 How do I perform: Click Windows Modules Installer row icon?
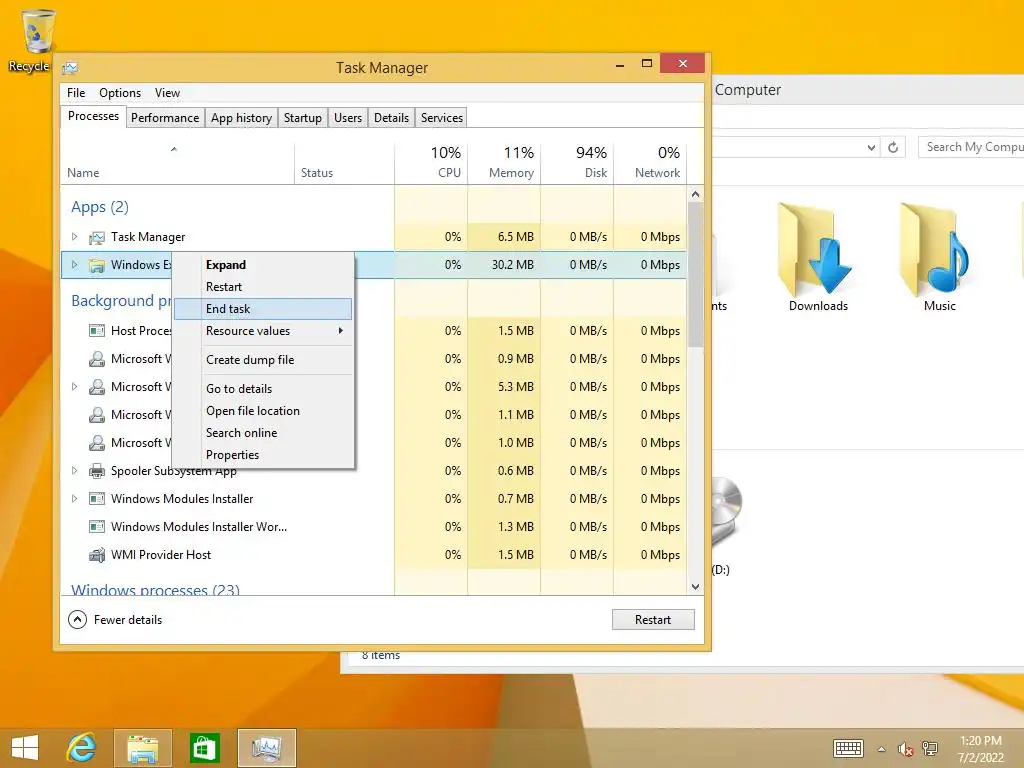pyautogui.click(x=97, y=499)
